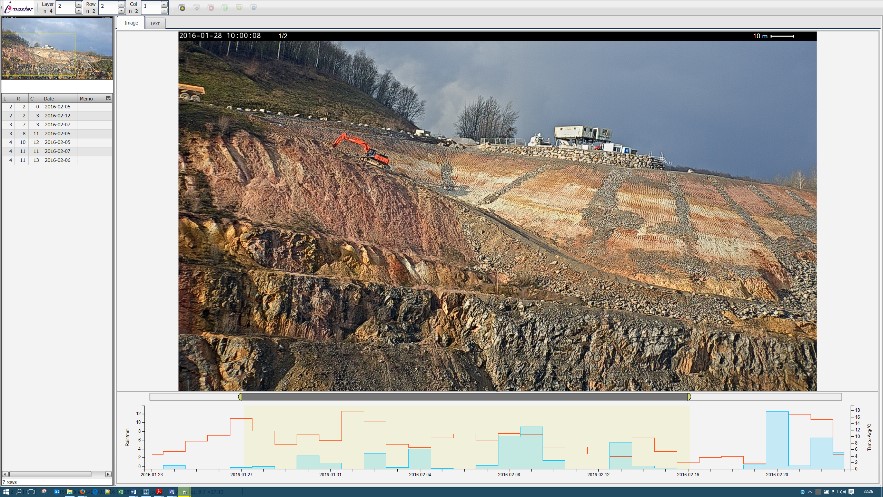The height and width of the screenshot is (497, 883).
Task: Click the tall blue bar at the chart's right
Action: pos(777,440)
